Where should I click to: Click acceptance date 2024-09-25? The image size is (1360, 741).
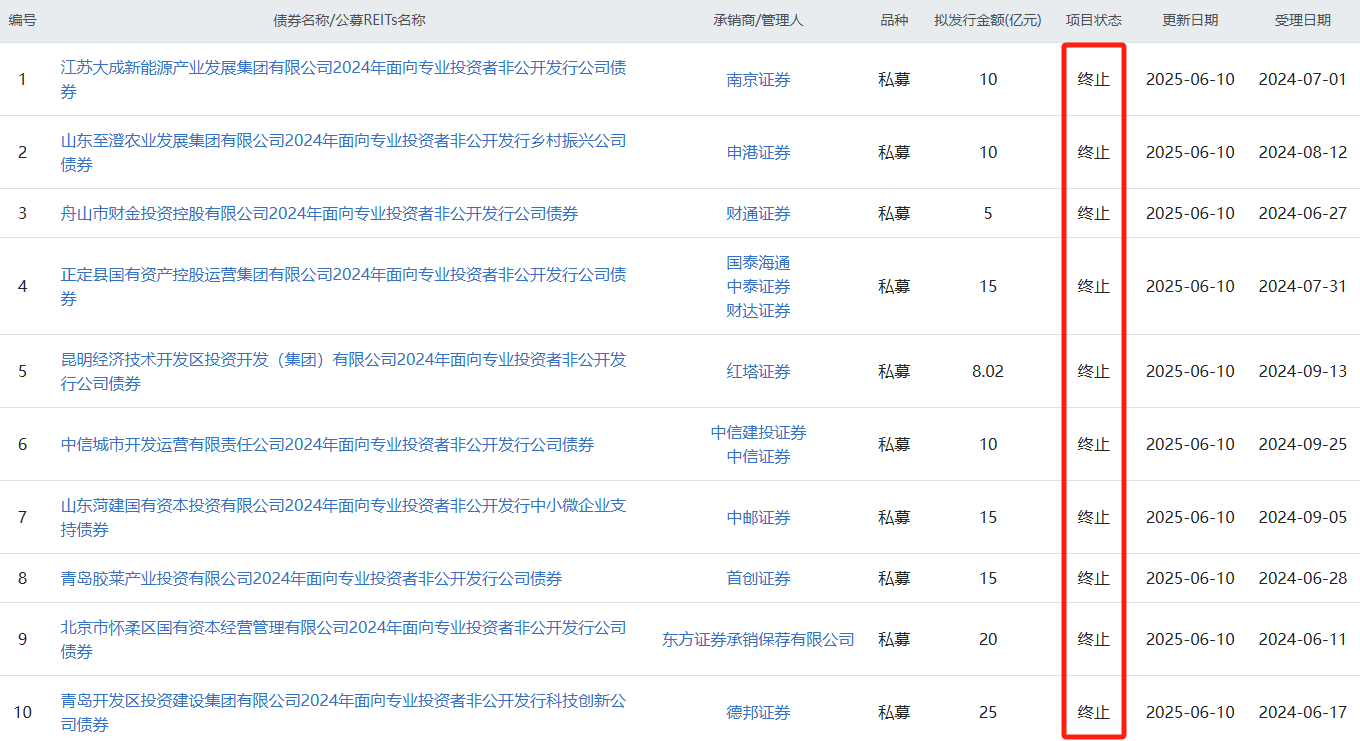tap(1303, 444)
